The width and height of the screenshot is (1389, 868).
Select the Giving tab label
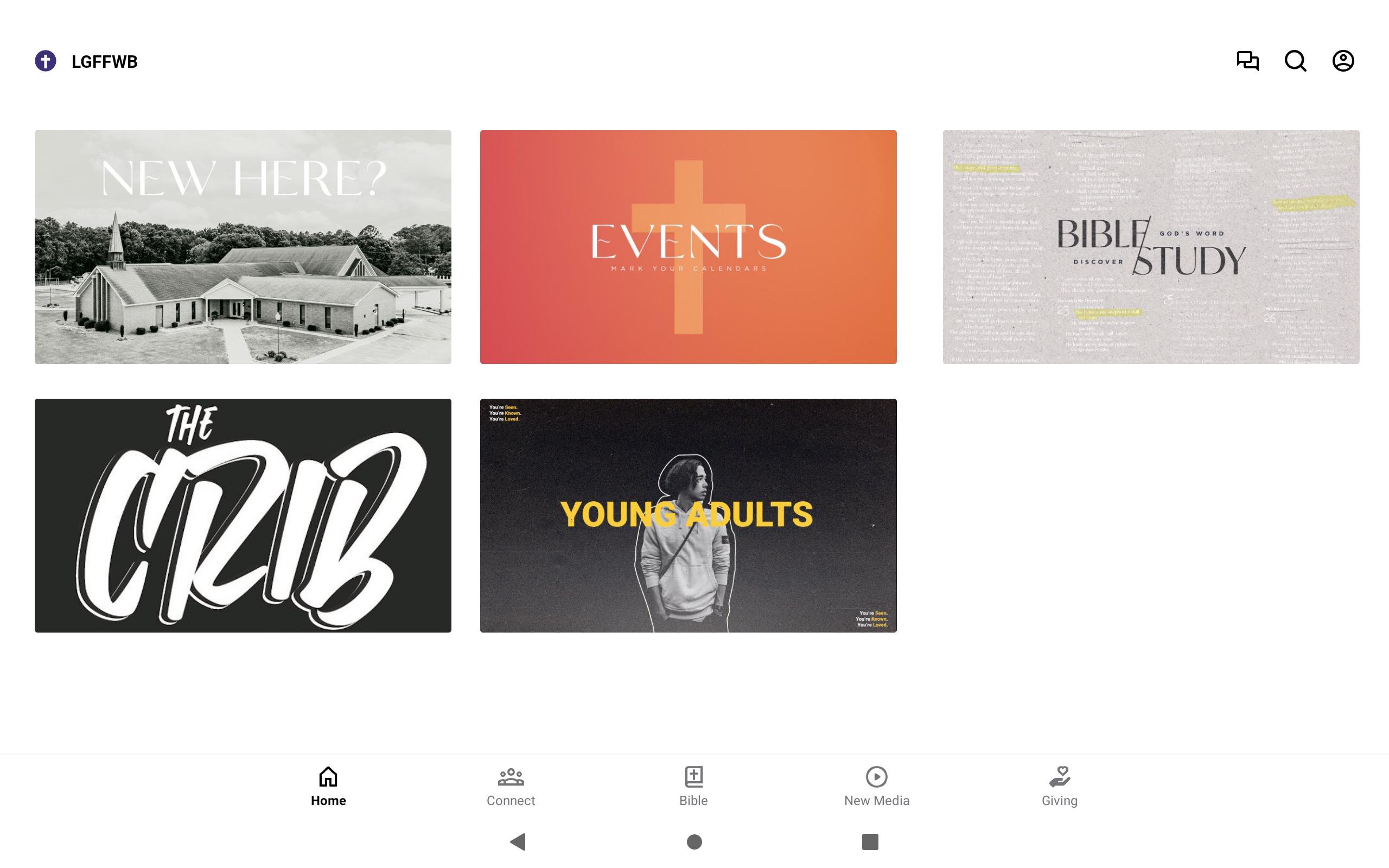[1060, 801]
